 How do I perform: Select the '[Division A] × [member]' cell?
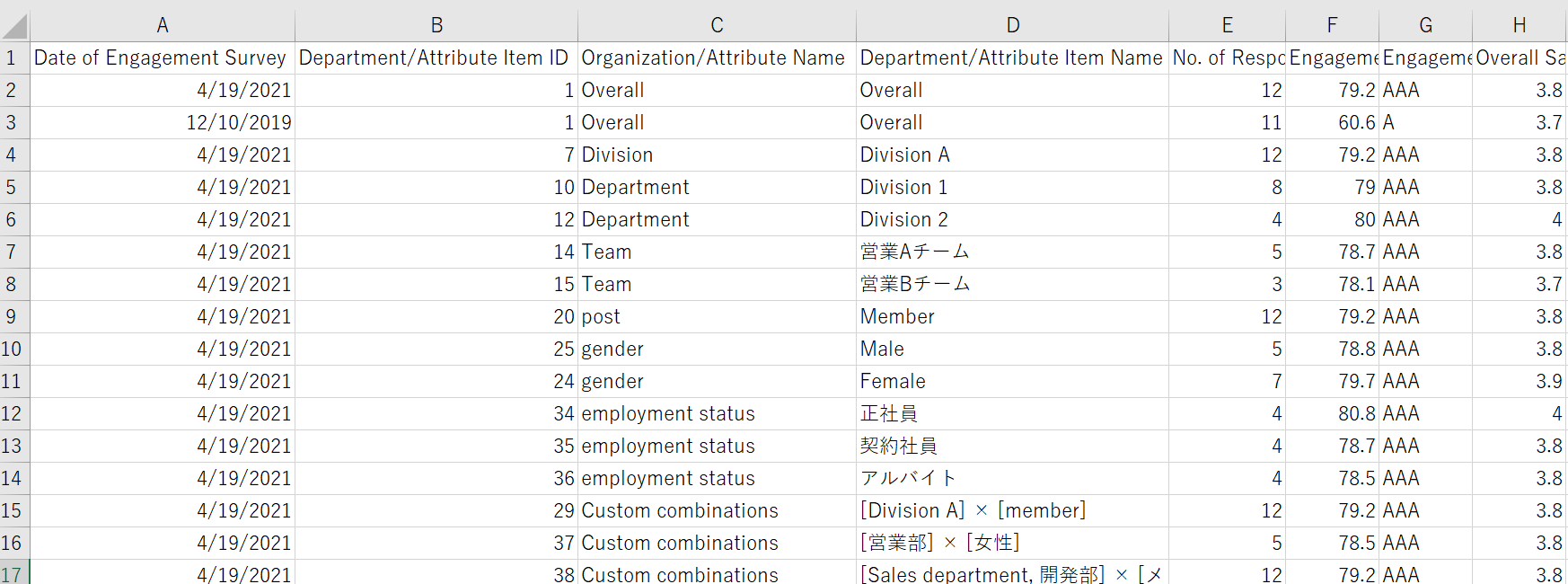pyautogui.click(x=1011, y=511)
